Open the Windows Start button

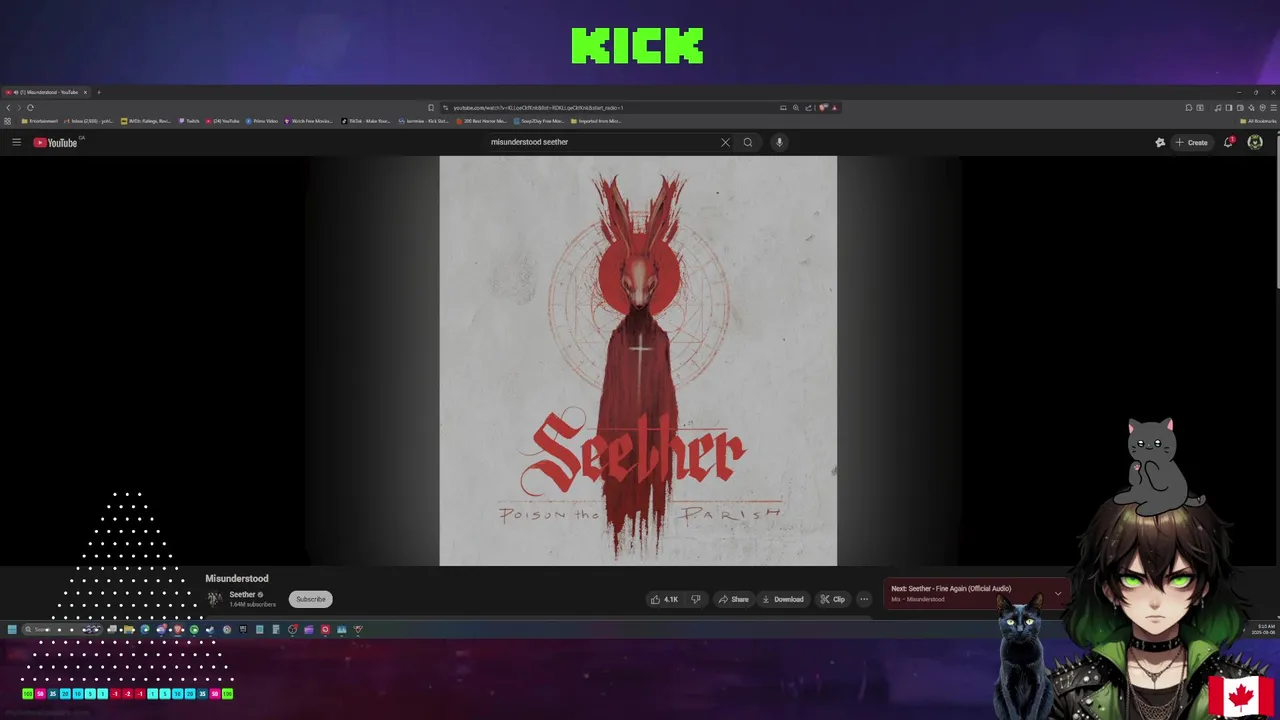click(x=12, y=629)
